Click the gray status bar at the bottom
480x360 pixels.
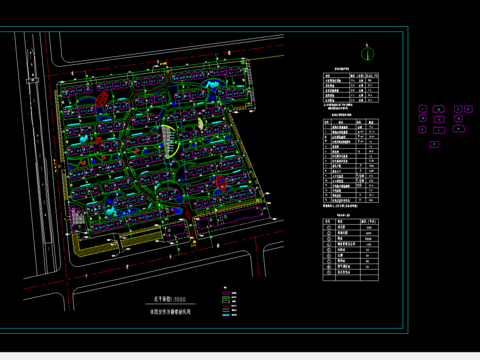coord(240,356)
